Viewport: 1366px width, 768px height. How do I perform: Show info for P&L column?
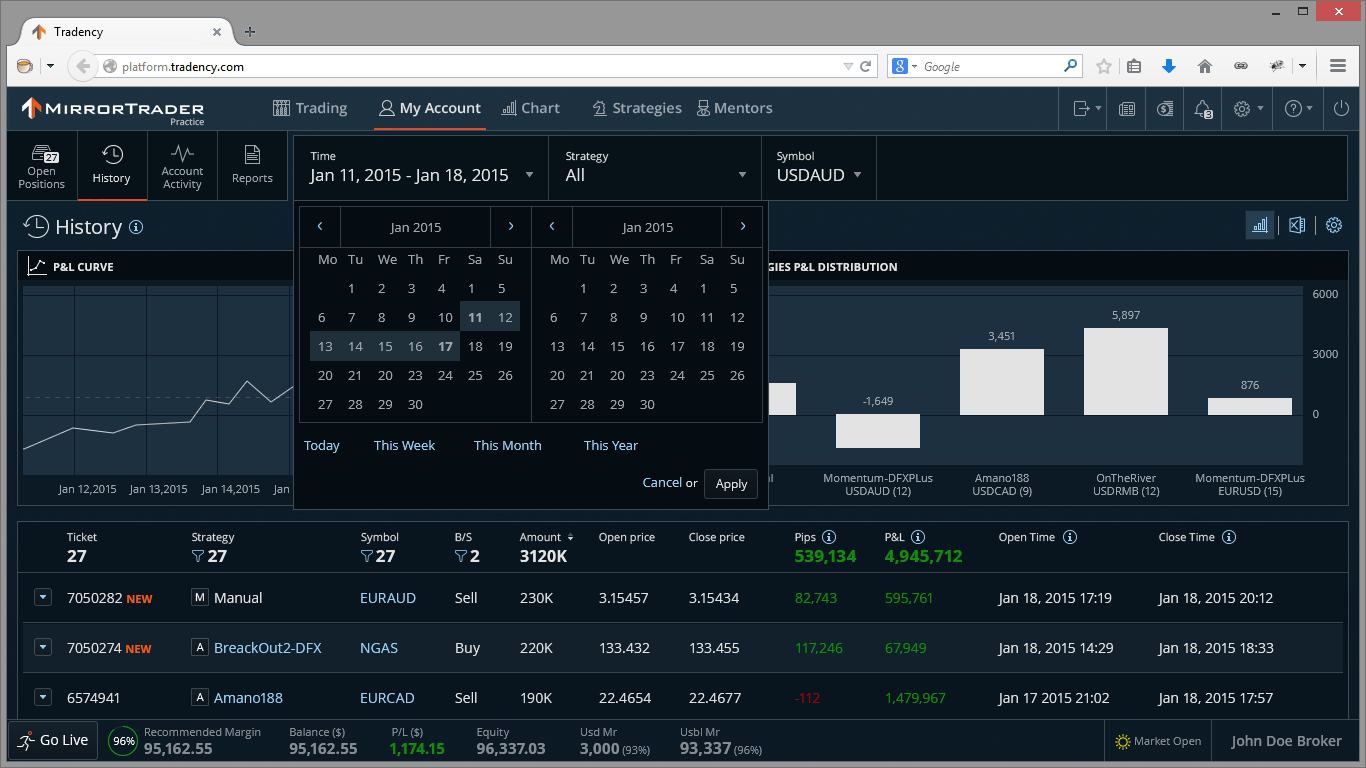(918, 537)
